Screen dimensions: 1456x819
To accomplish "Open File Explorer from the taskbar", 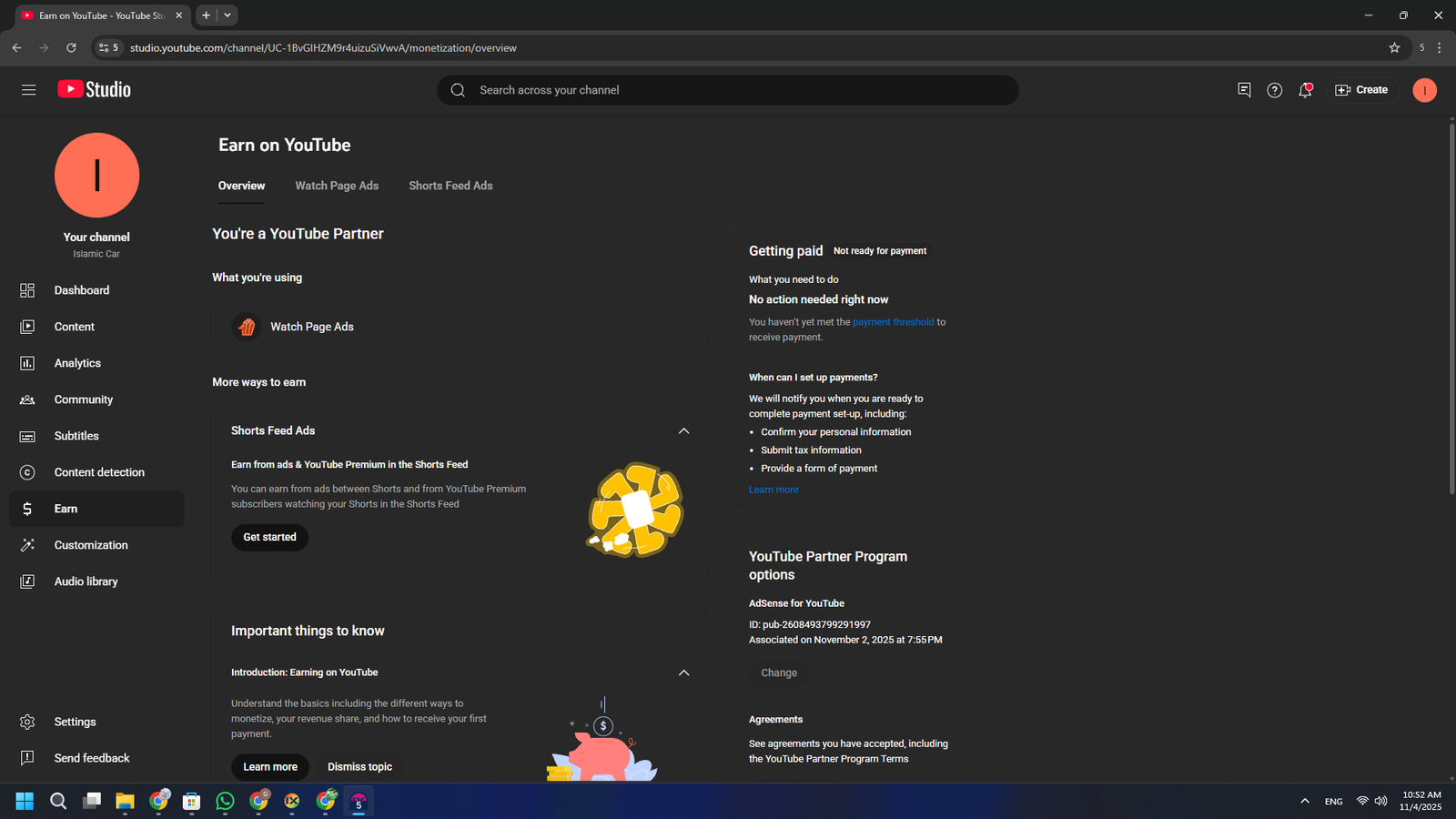I will (x=125, y=801).
